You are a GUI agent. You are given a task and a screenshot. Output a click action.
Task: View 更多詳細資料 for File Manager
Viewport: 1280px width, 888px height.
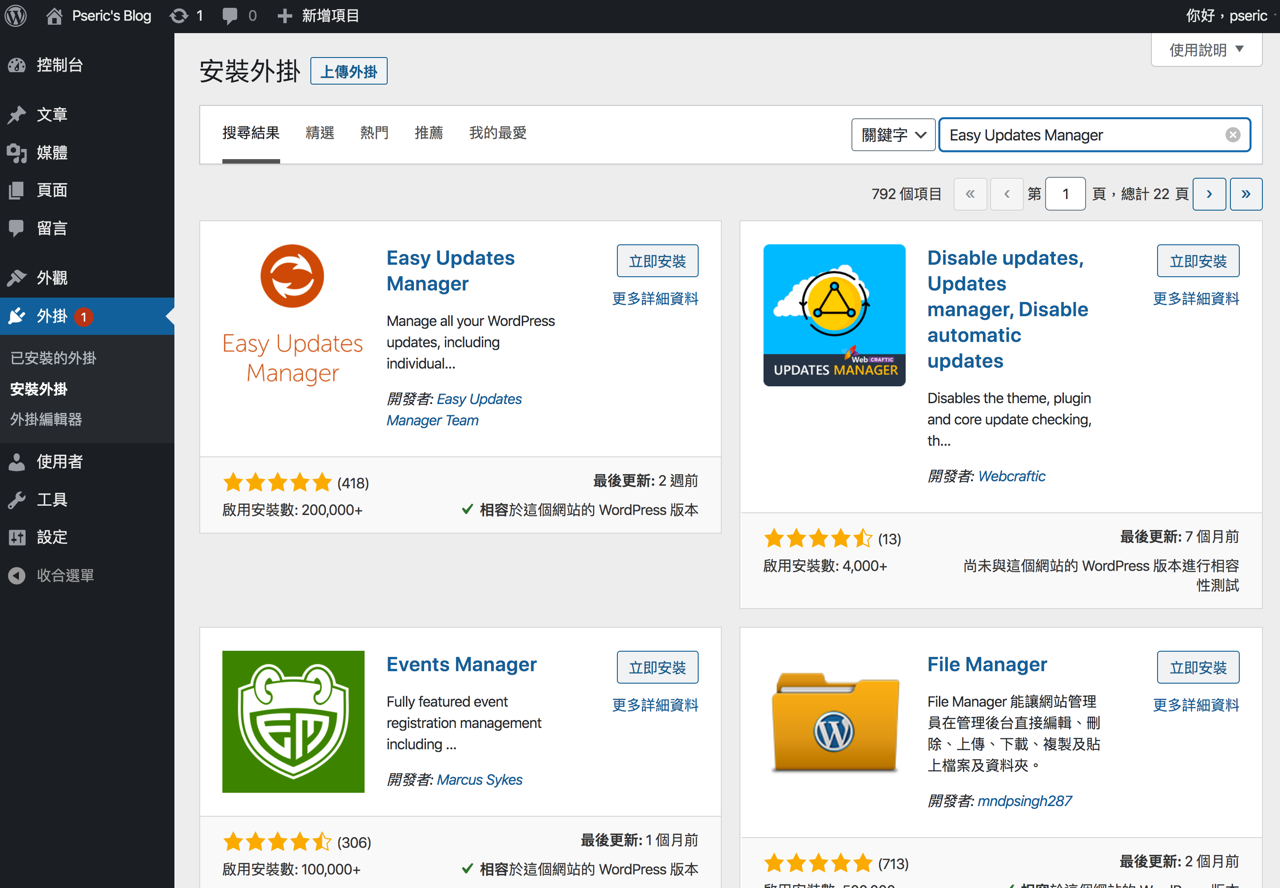(1196, 705)
